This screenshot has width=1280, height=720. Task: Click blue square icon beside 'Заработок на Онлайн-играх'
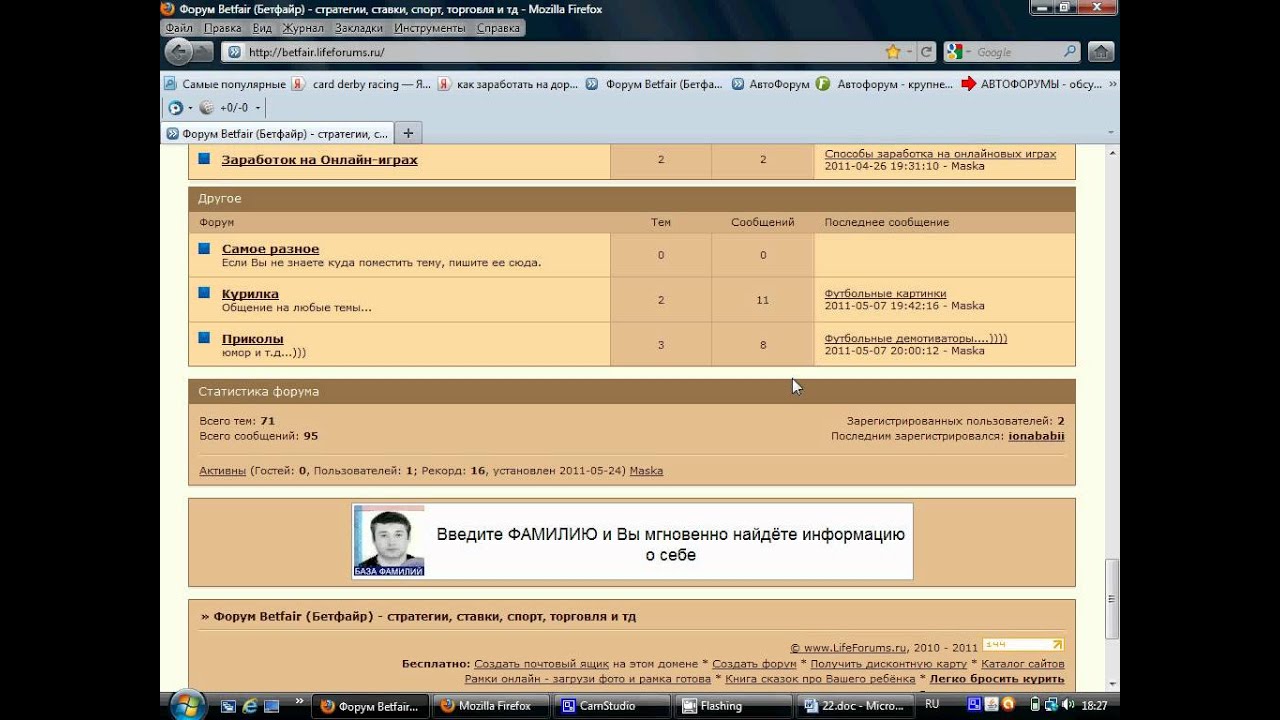point(204,158)
